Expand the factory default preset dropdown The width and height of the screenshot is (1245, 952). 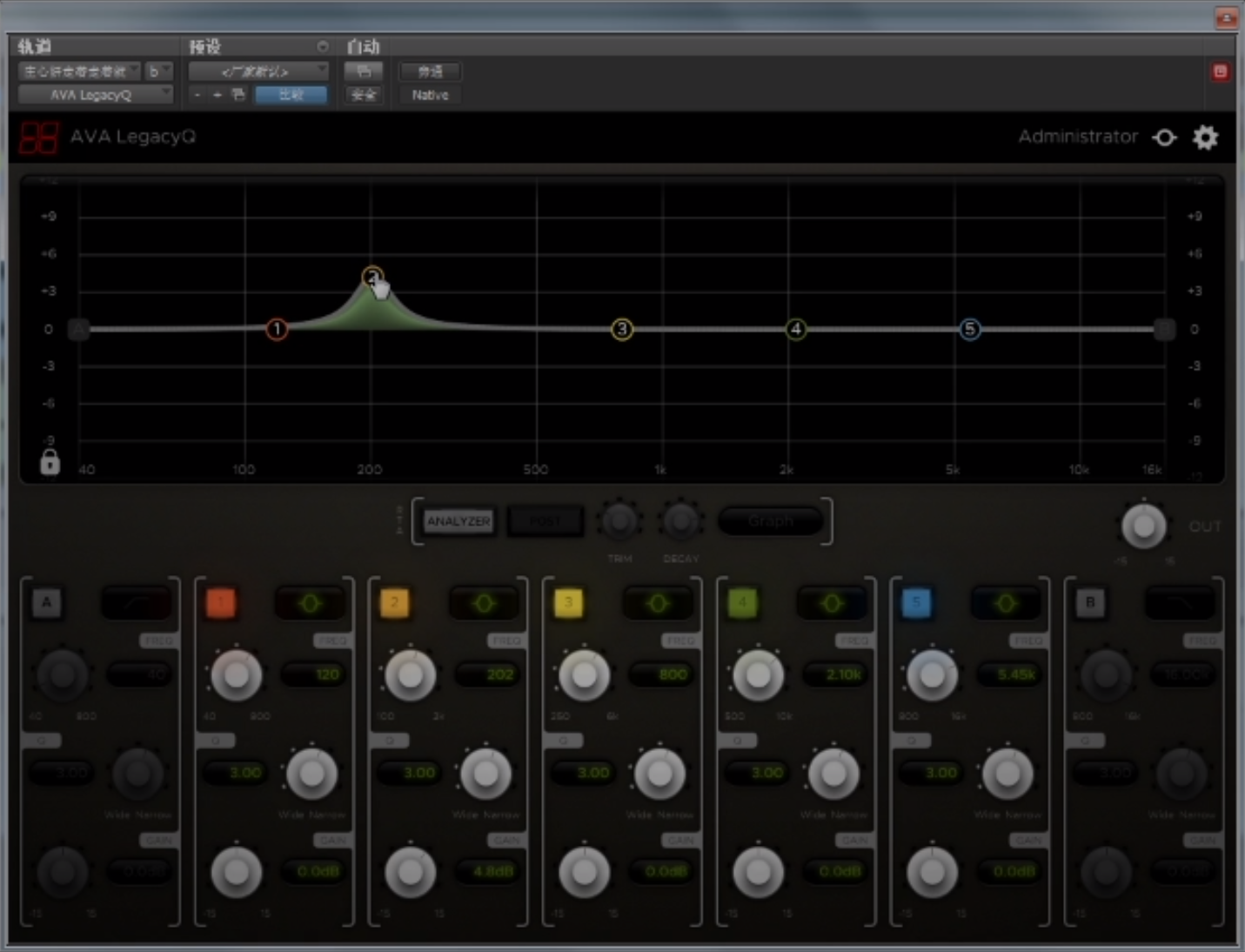point(258,71)
